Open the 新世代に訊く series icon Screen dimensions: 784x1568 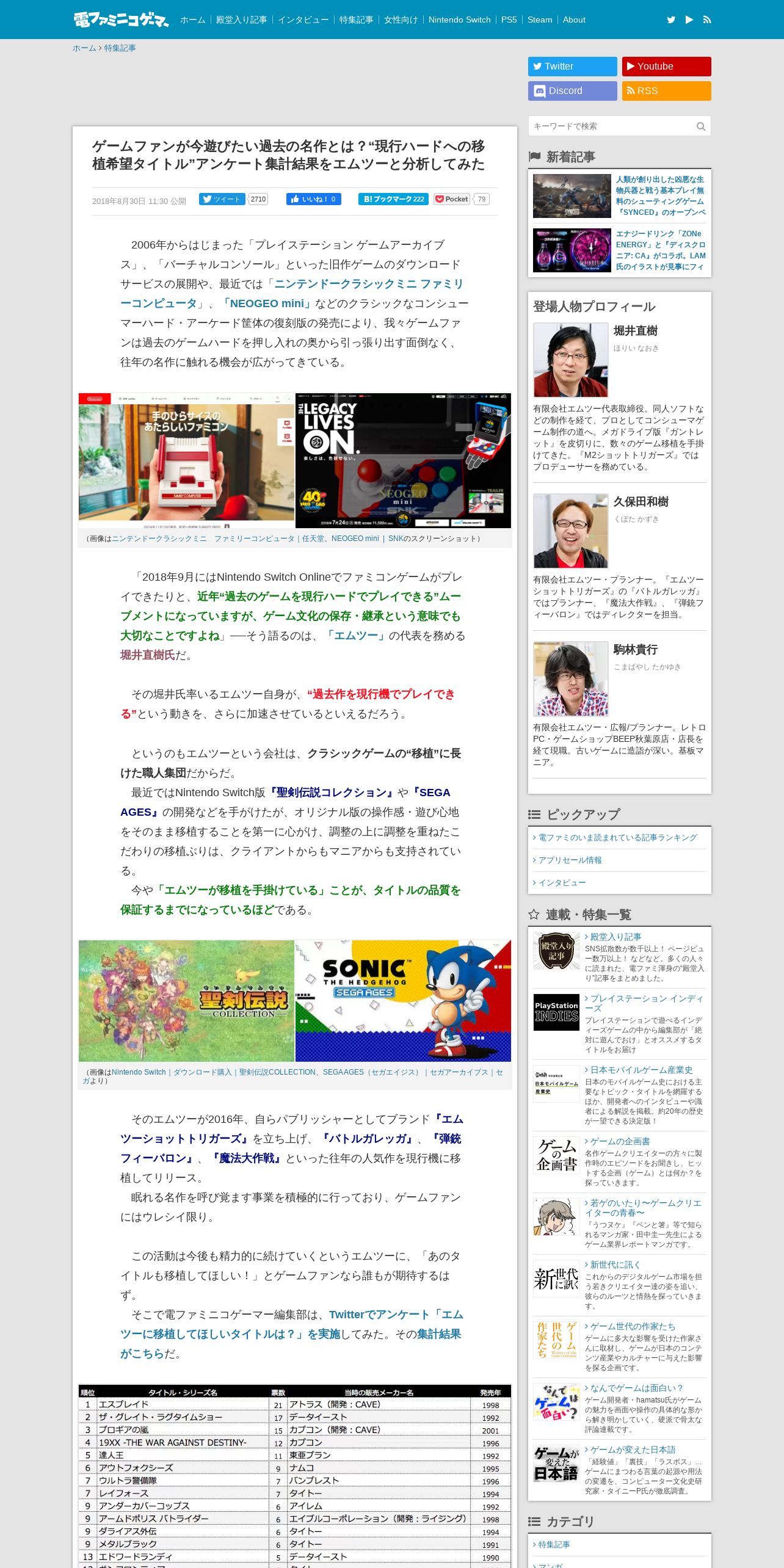coord(556,1279)
